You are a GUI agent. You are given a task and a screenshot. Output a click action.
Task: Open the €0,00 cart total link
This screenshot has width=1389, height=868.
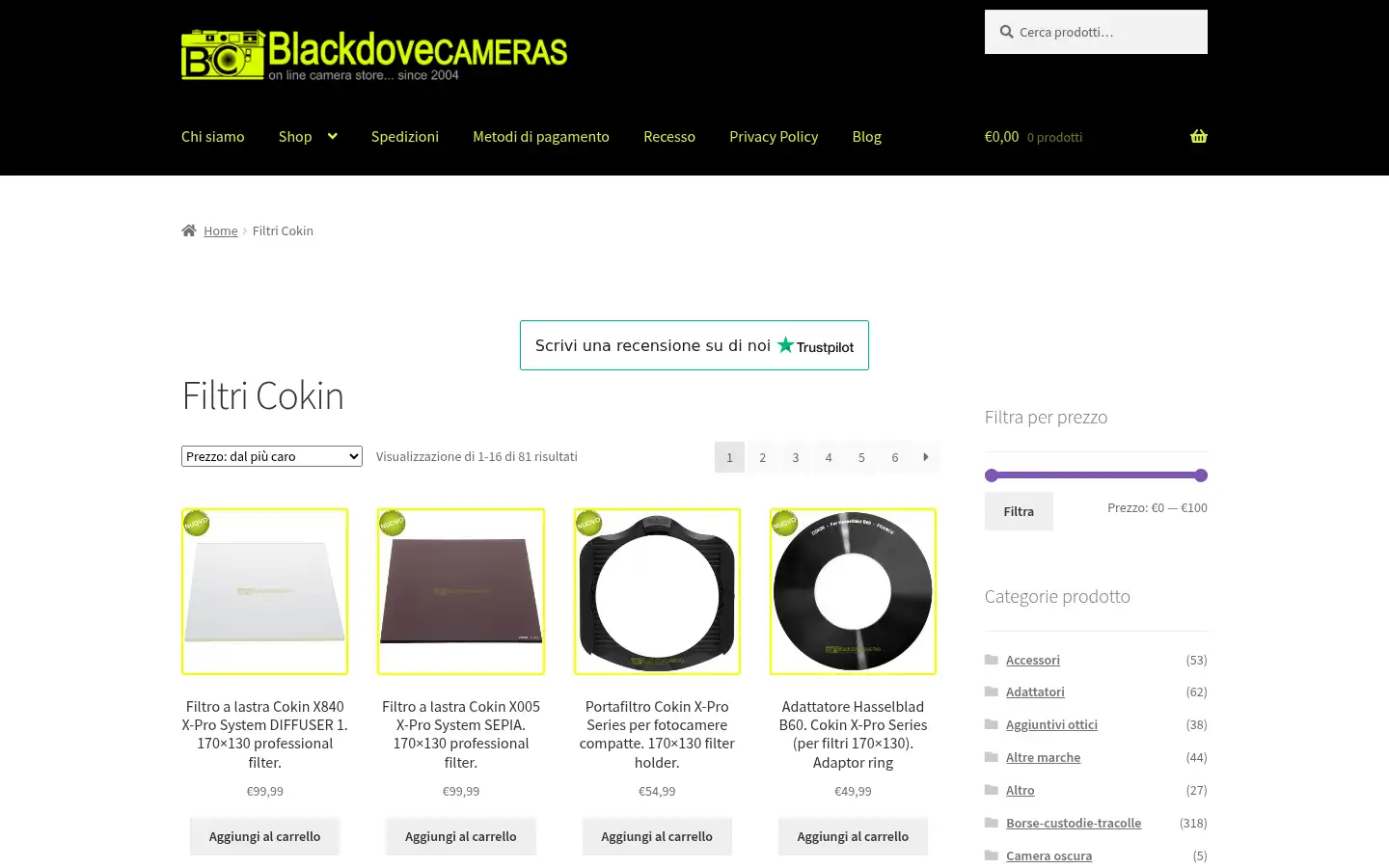[x=1001, y=136]
